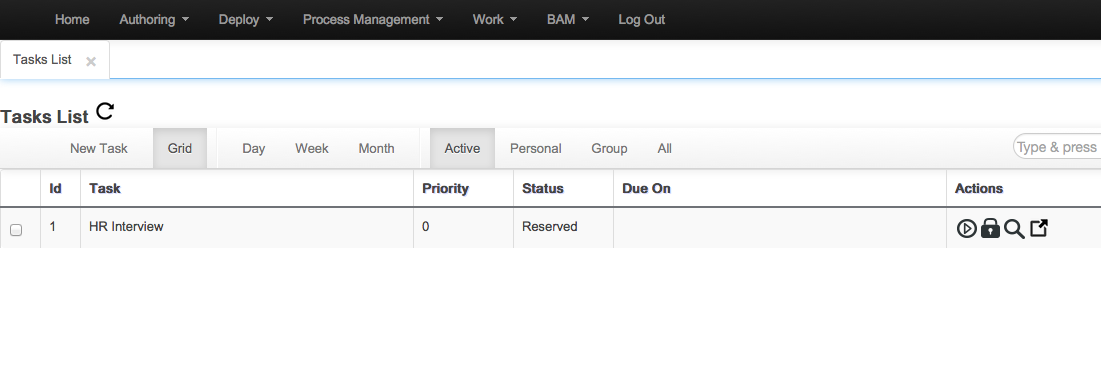Tick the checkbox for HR Interview row
The width and height of the screenshot is (1101, 389).
(x=16, y=230)
